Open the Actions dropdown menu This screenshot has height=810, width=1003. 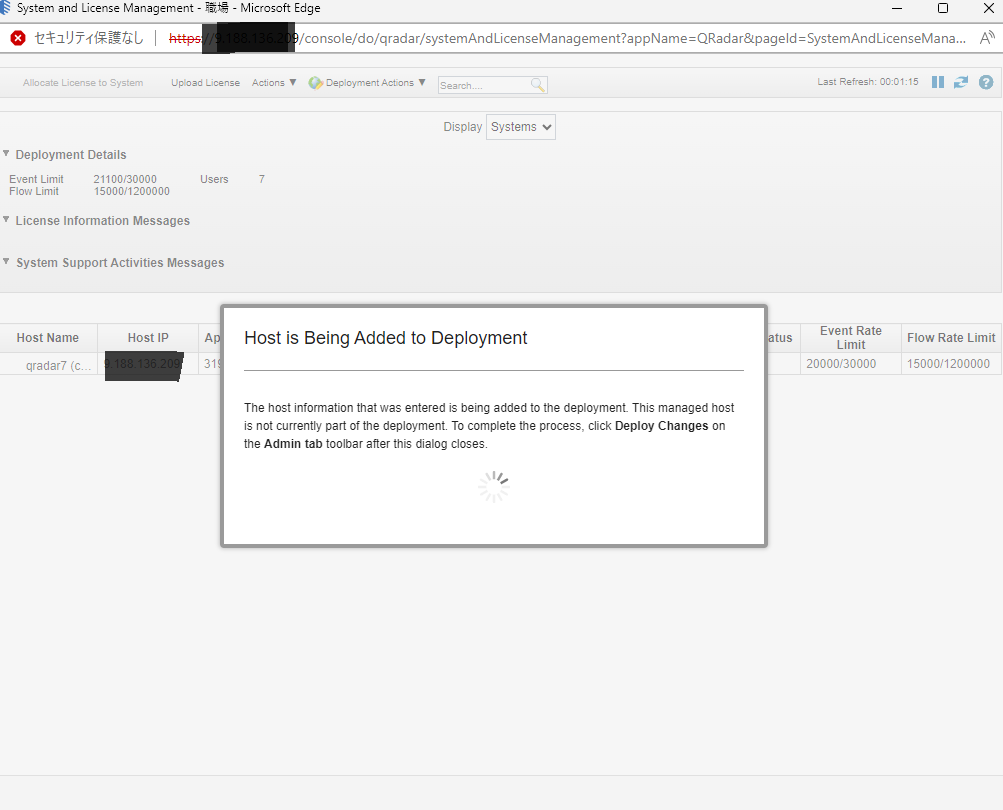pos(274,83)
